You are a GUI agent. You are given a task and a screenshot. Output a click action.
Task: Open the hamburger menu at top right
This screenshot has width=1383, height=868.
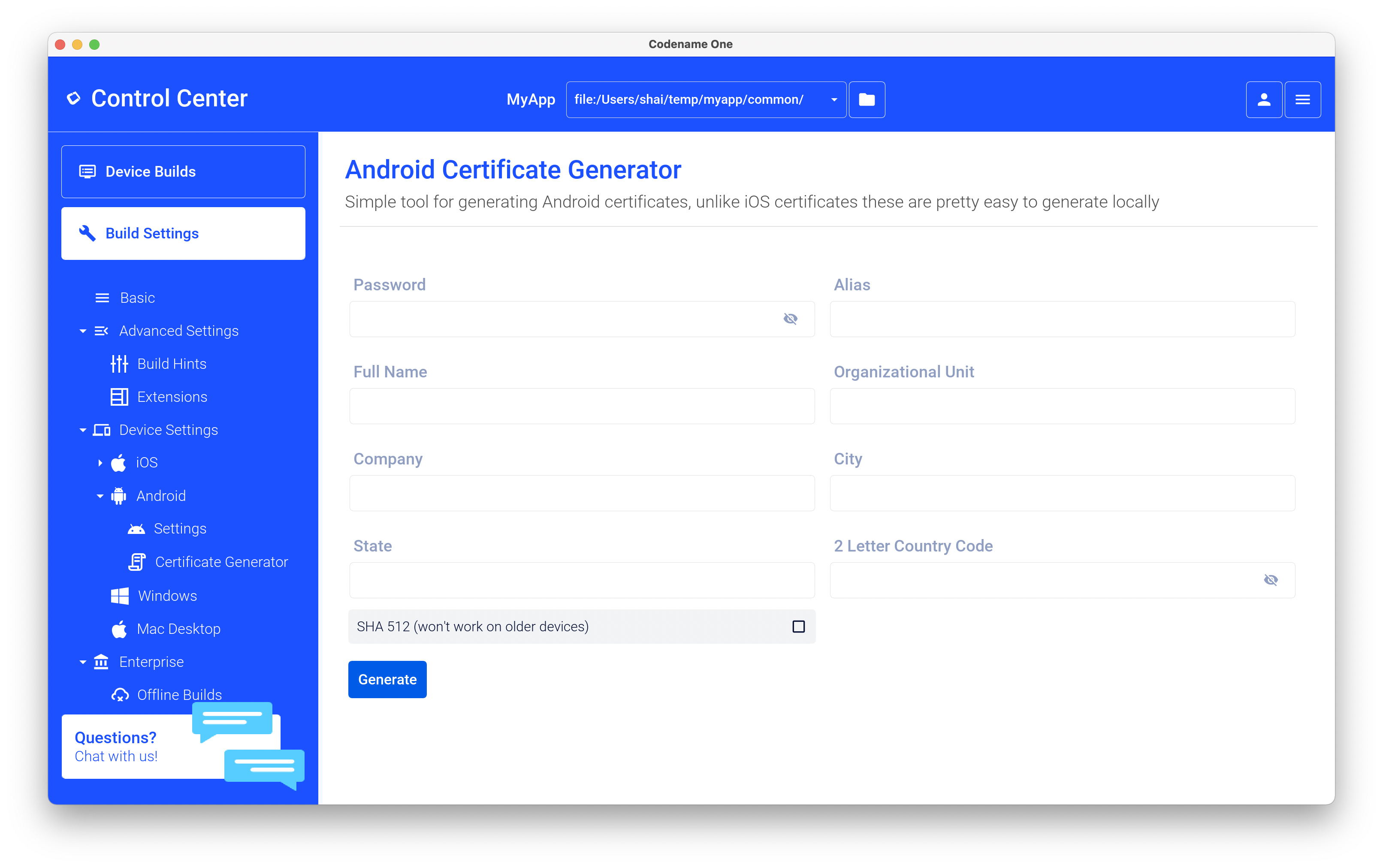1303,99
